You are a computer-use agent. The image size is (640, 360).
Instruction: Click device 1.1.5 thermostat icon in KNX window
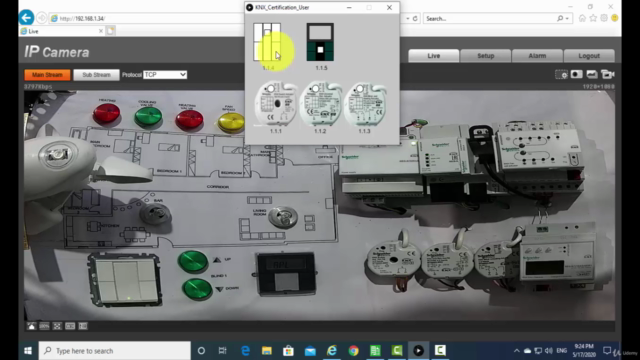tap(320, 42)
